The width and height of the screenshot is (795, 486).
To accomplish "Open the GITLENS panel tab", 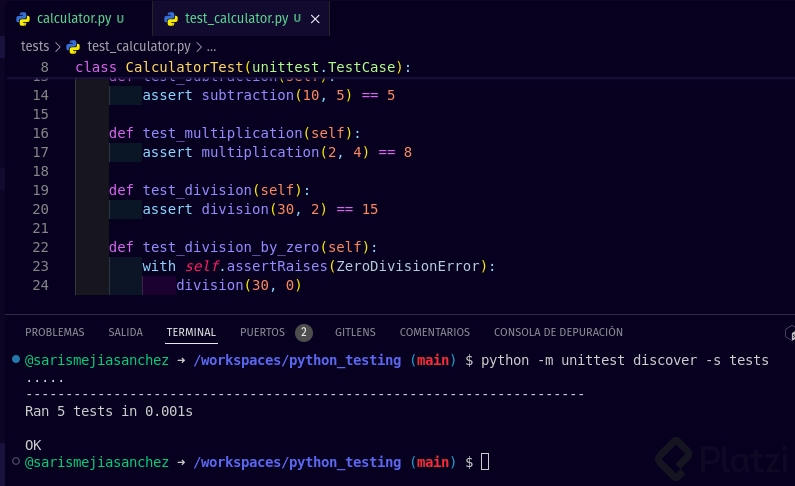I will [355, 332].
